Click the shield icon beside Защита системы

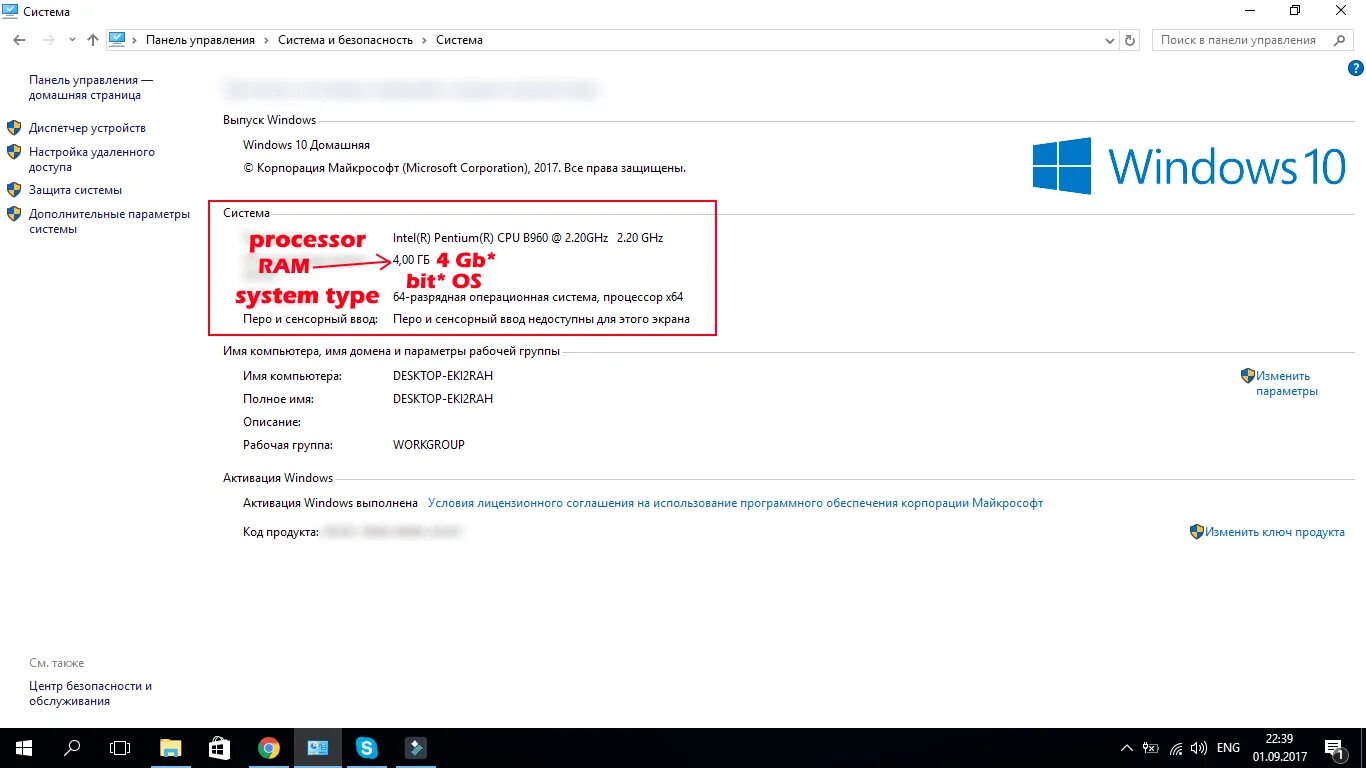(14, 189)
